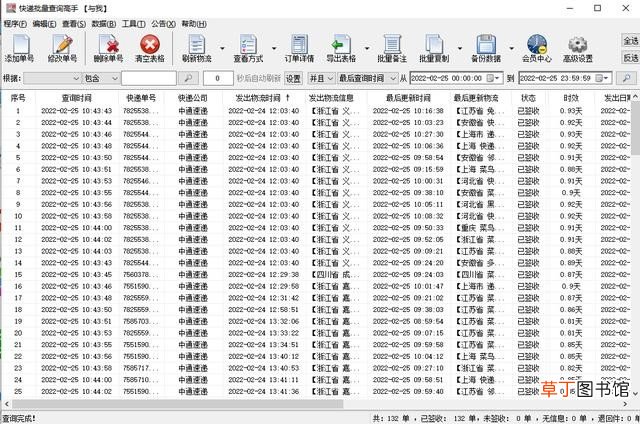
Task: Click the 批量复制 toolbar icon
Action: 434,48
